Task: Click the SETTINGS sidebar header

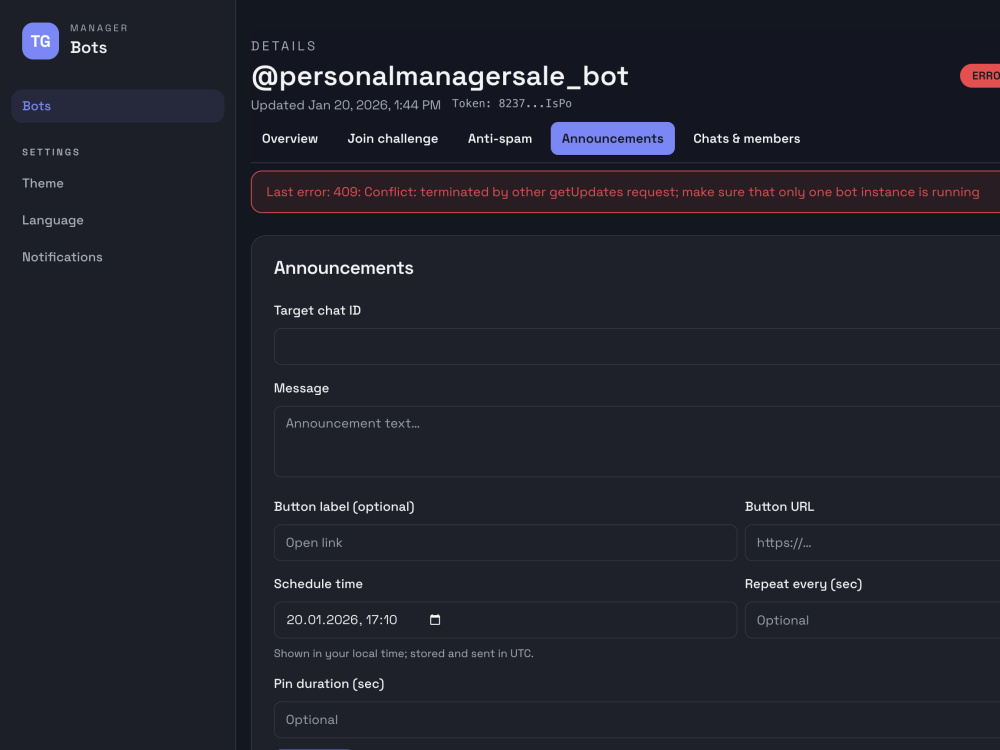Action: pos(51,152)
